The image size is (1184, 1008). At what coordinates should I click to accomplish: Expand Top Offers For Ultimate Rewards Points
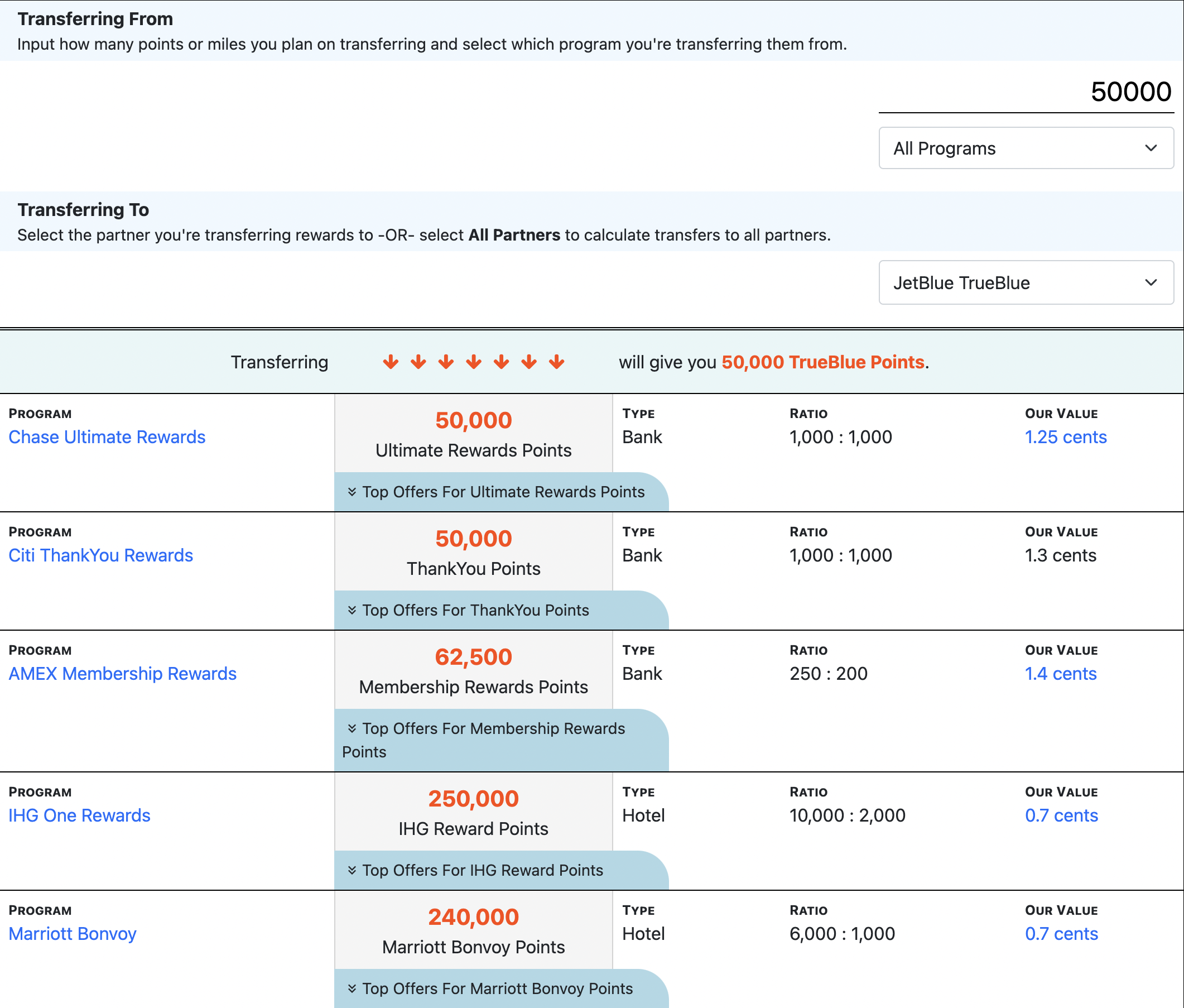coord(501,492)
